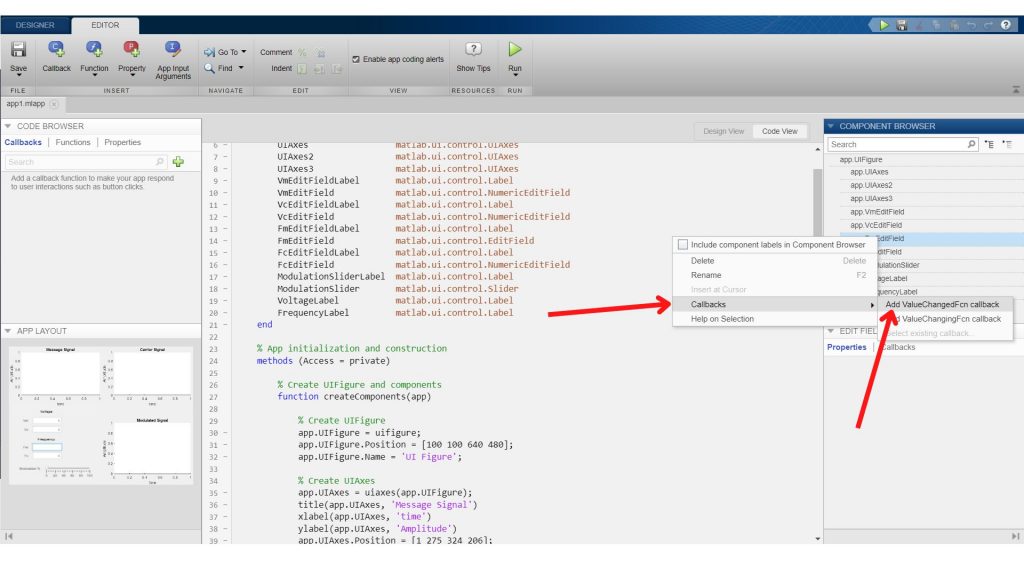Viewport: 1024px width, 576px height.
Task: Enable app coding alerts checkbox
Action: pos(355,58)
